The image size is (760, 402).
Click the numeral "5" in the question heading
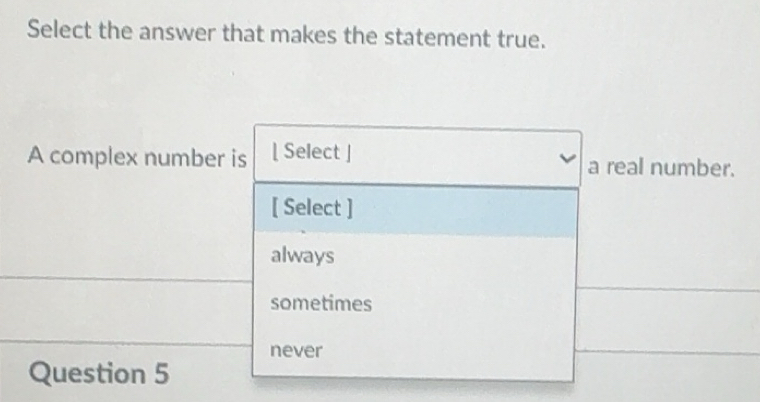[161, 374]
